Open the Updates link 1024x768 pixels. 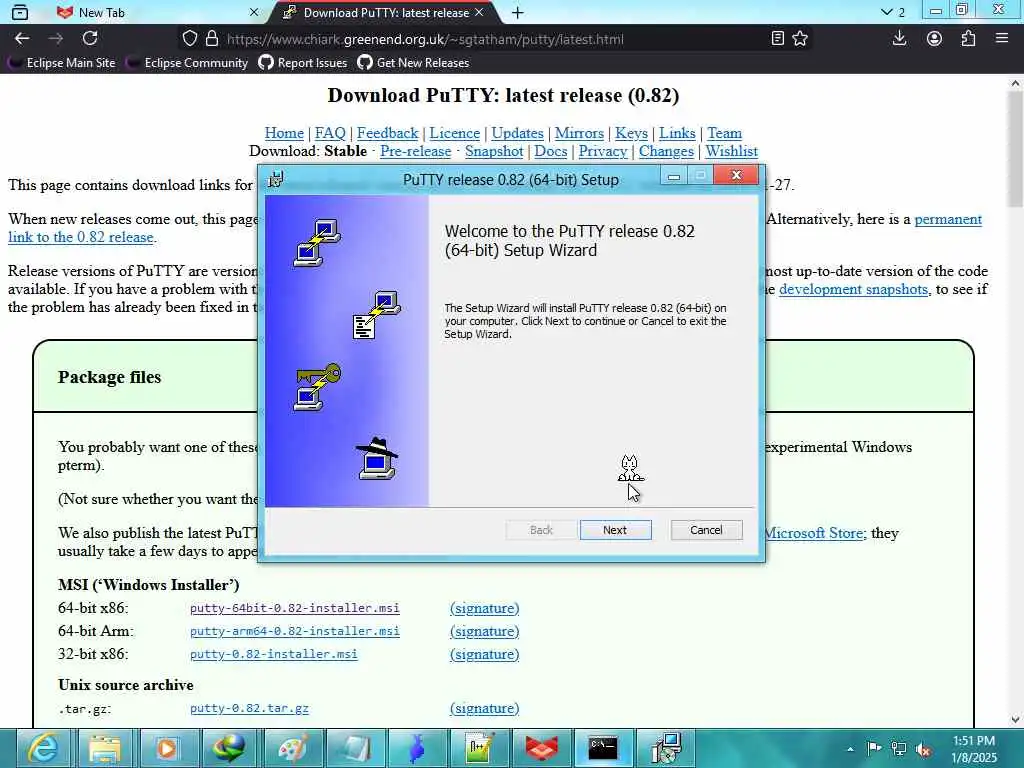click(517, 133)
